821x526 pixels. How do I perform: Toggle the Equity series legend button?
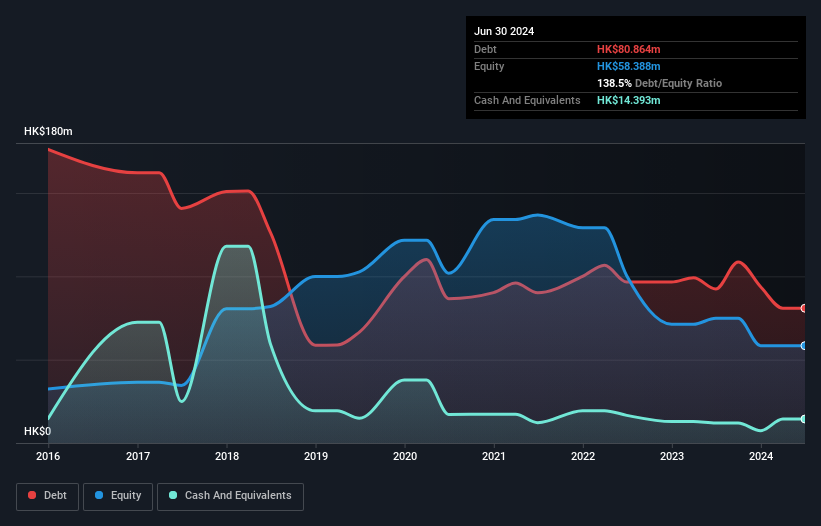[x=118, y=496]
